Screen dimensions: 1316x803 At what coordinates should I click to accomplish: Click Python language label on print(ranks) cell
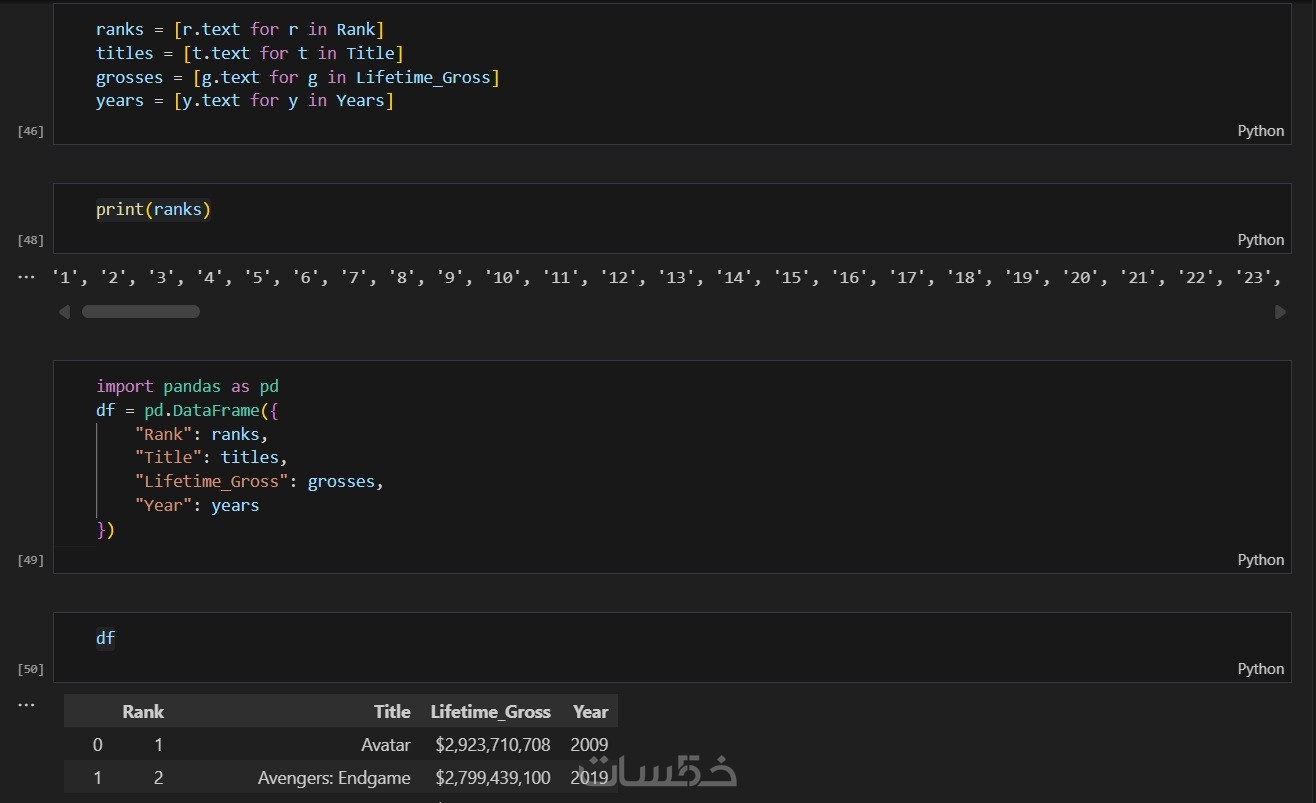[1260, 240]
